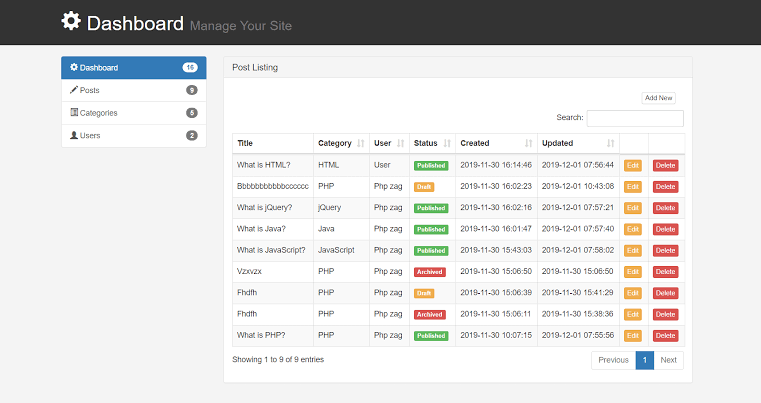The image size is (761, 403).
Task: Click the pencil icon next to Posts
Action: 74,90
